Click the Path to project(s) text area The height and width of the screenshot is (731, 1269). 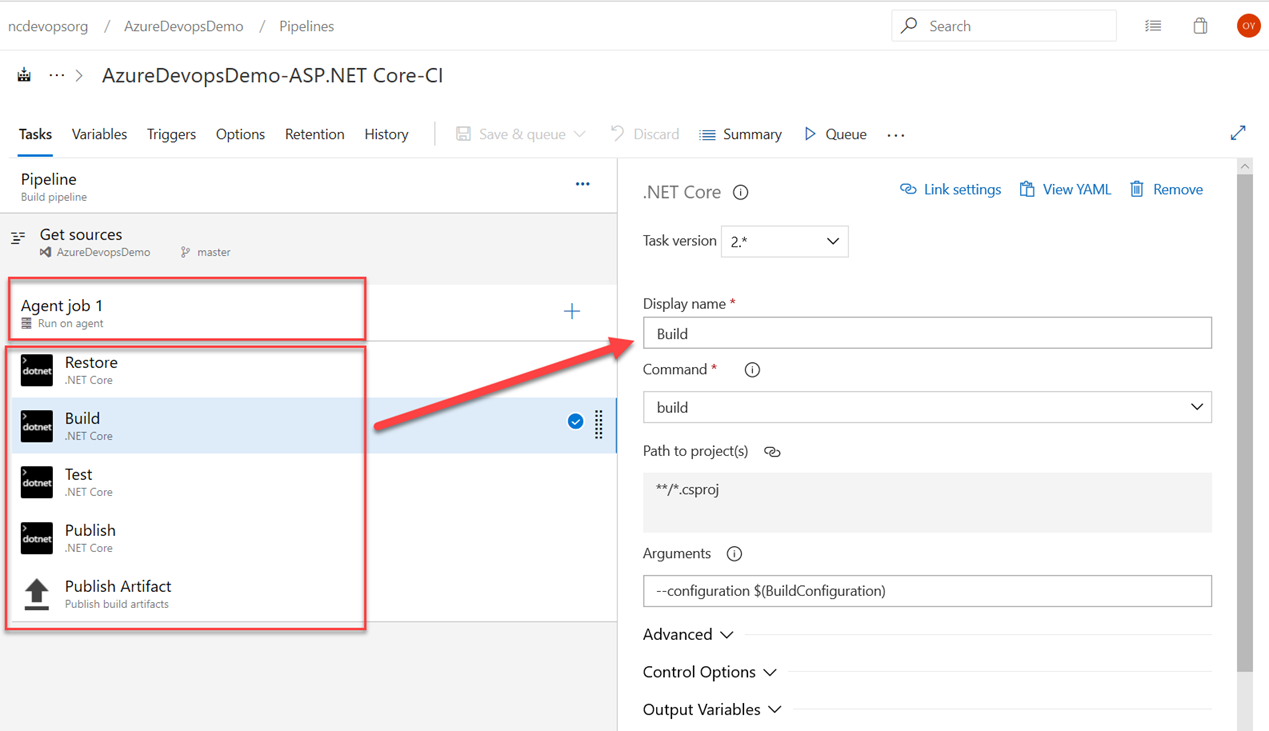pos(927,502)
